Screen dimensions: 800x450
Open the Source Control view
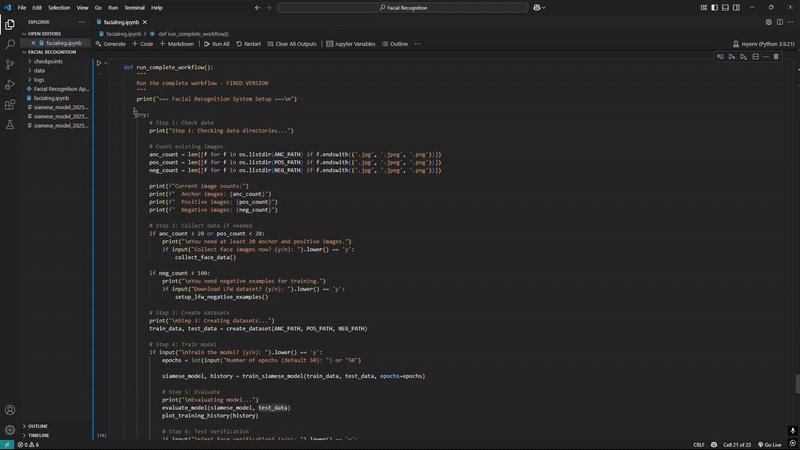10,64
